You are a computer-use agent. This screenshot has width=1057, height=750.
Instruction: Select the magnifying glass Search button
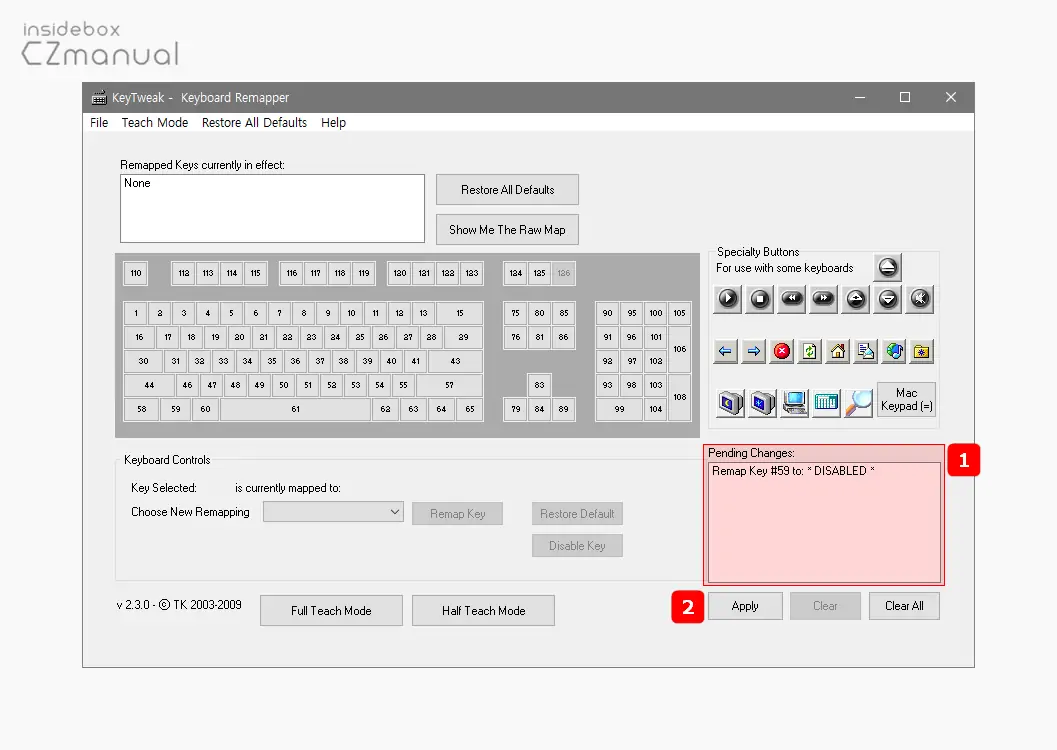[858, 403]
